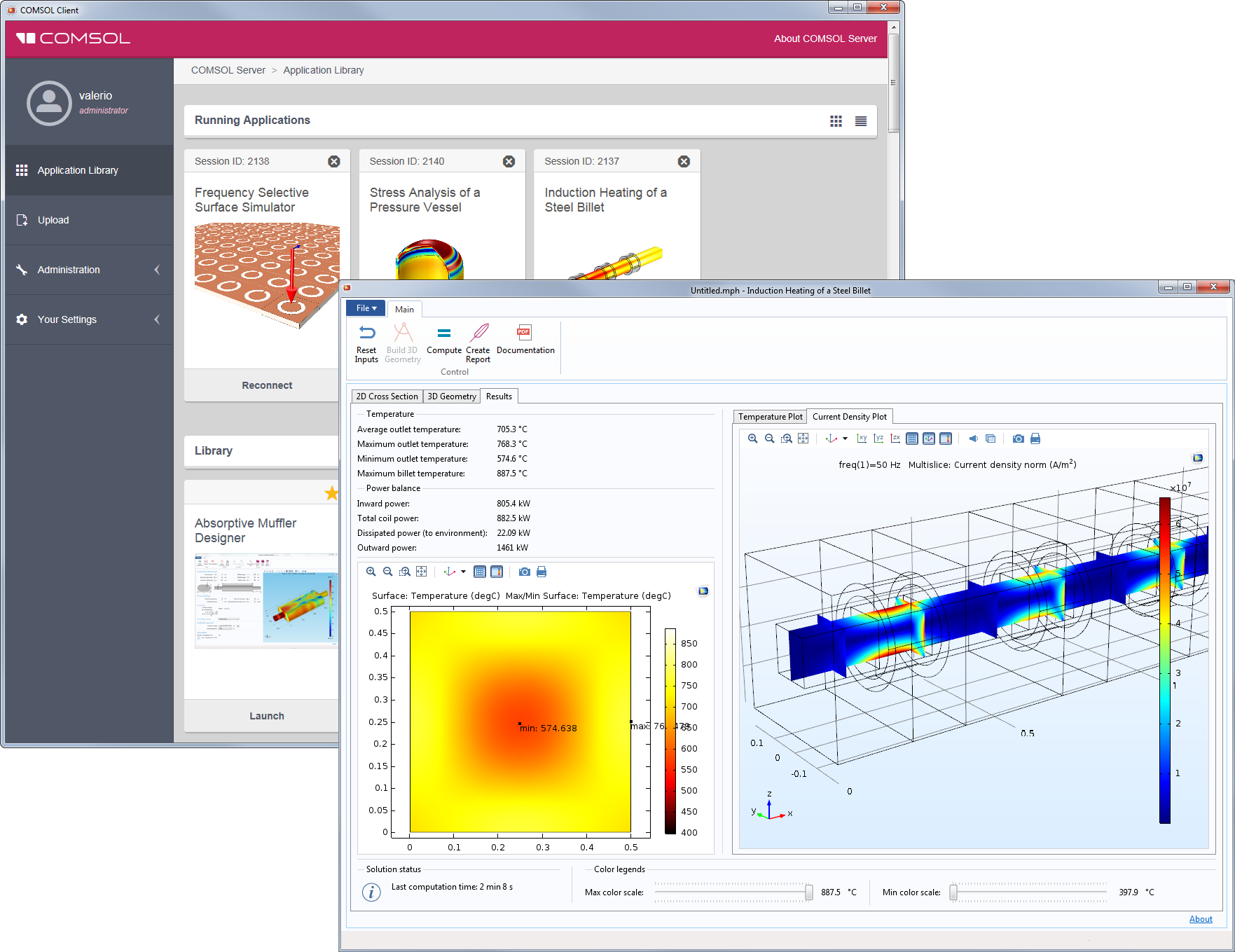Toggle color legend in current density plot

pos(946,439)
